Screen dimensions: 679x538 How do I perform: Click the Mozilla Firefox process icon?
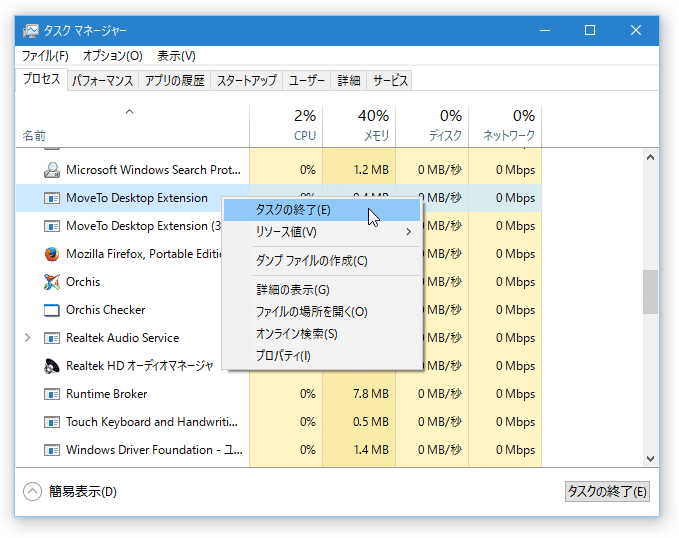52,254
